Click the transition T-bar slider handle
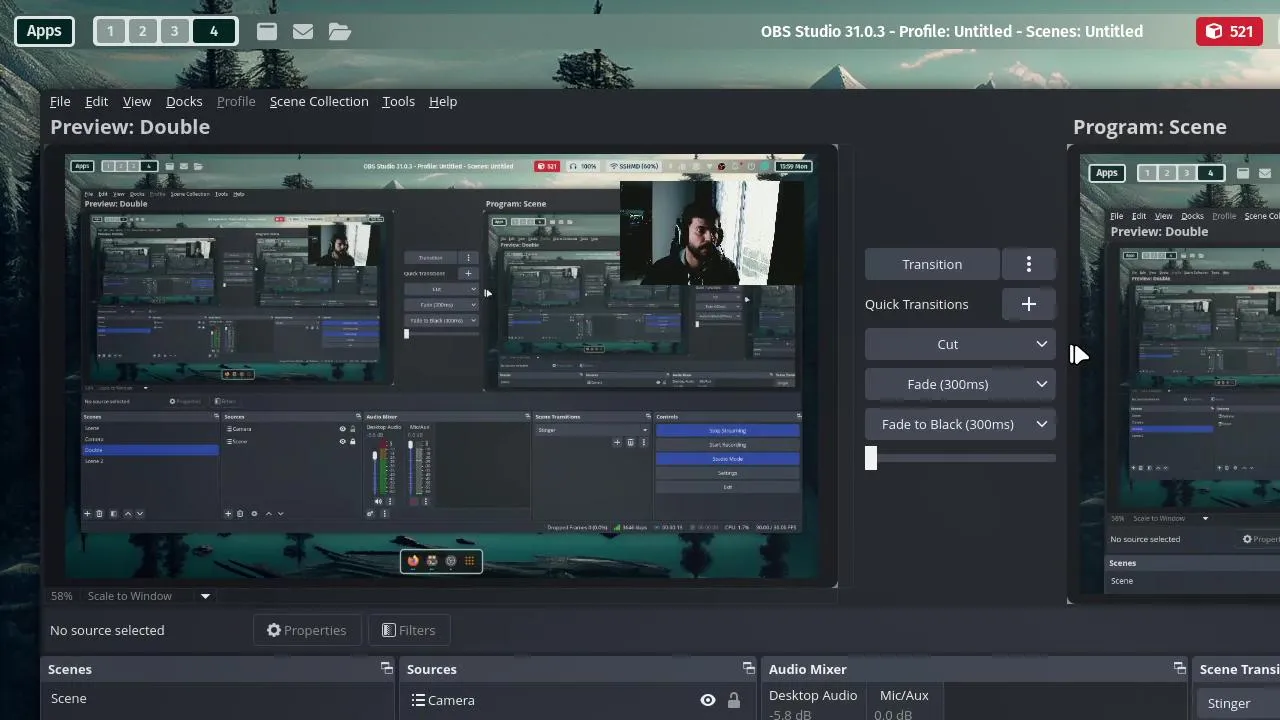 (871, 458)
